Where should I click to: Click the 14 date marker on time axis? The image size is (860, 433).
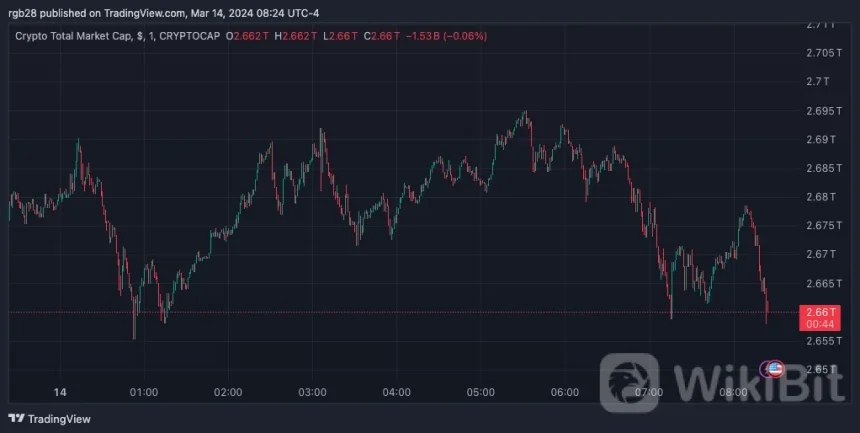click(x=60, y=391)
